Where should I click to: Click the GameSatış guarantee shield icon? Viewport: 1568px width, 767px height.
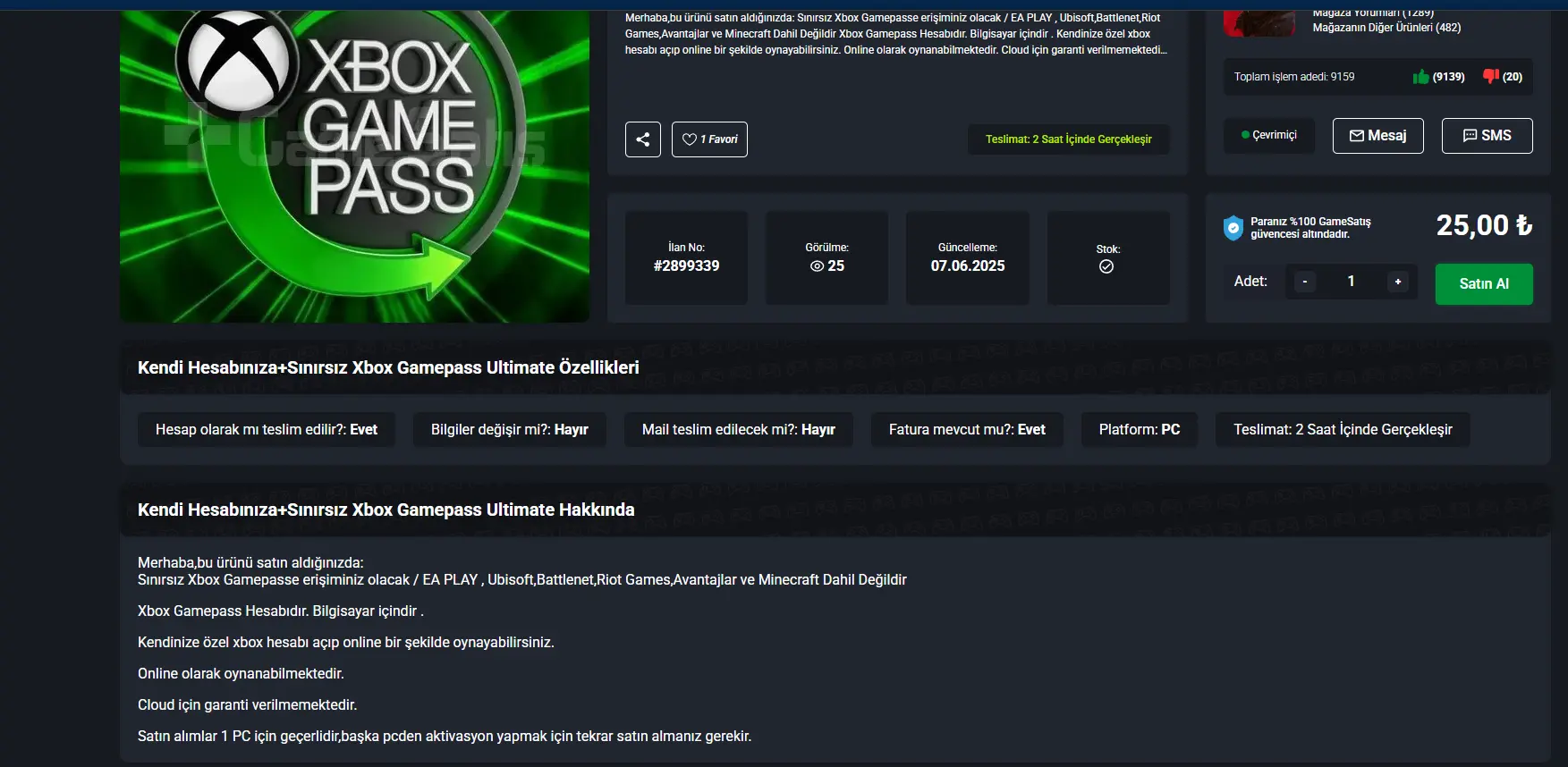1233,228
